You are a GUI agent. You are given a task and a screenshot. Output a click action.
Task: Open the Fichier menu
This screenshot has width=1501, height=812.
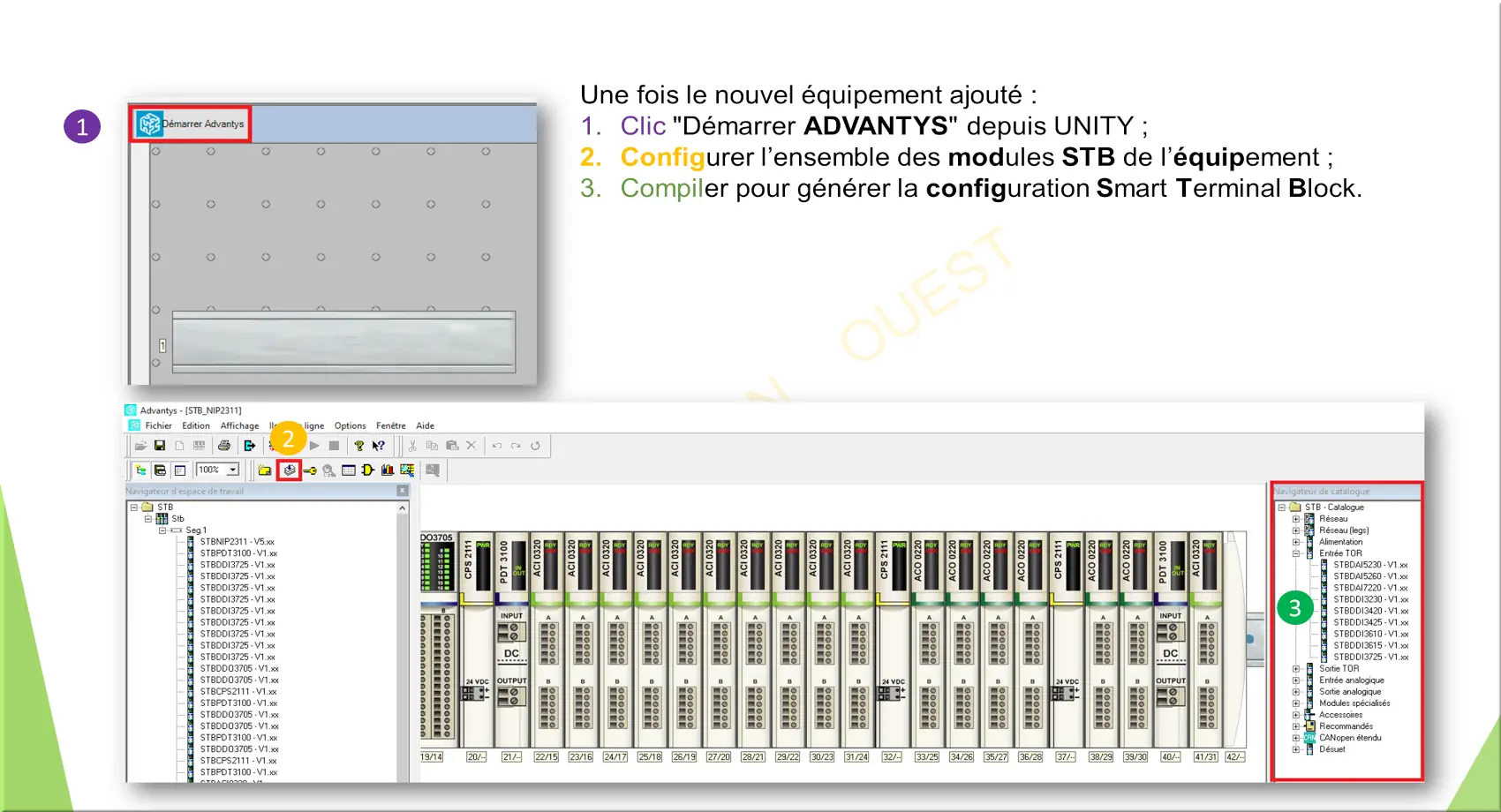[159, 425]
